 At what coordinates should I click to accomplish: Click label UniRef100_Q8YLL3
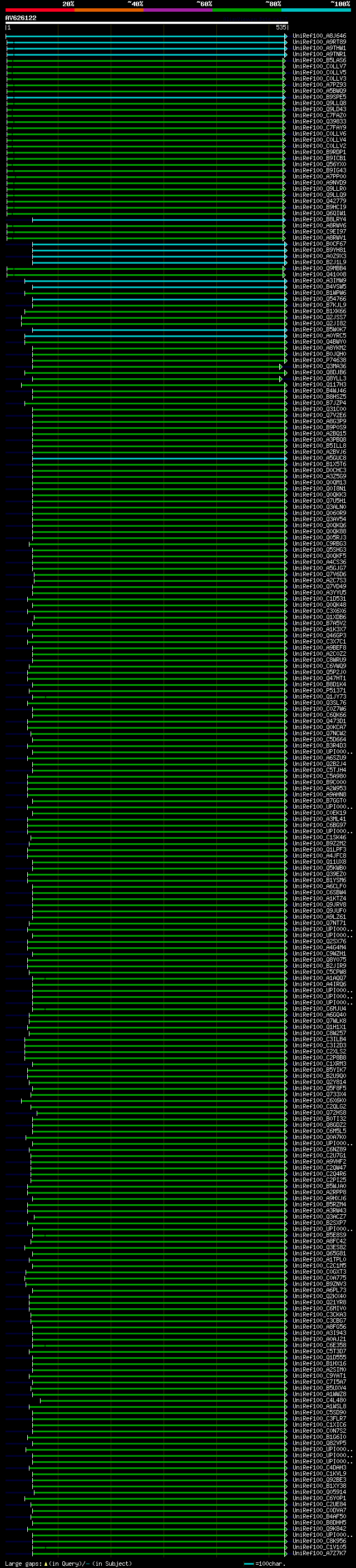(x=319, y=379)
